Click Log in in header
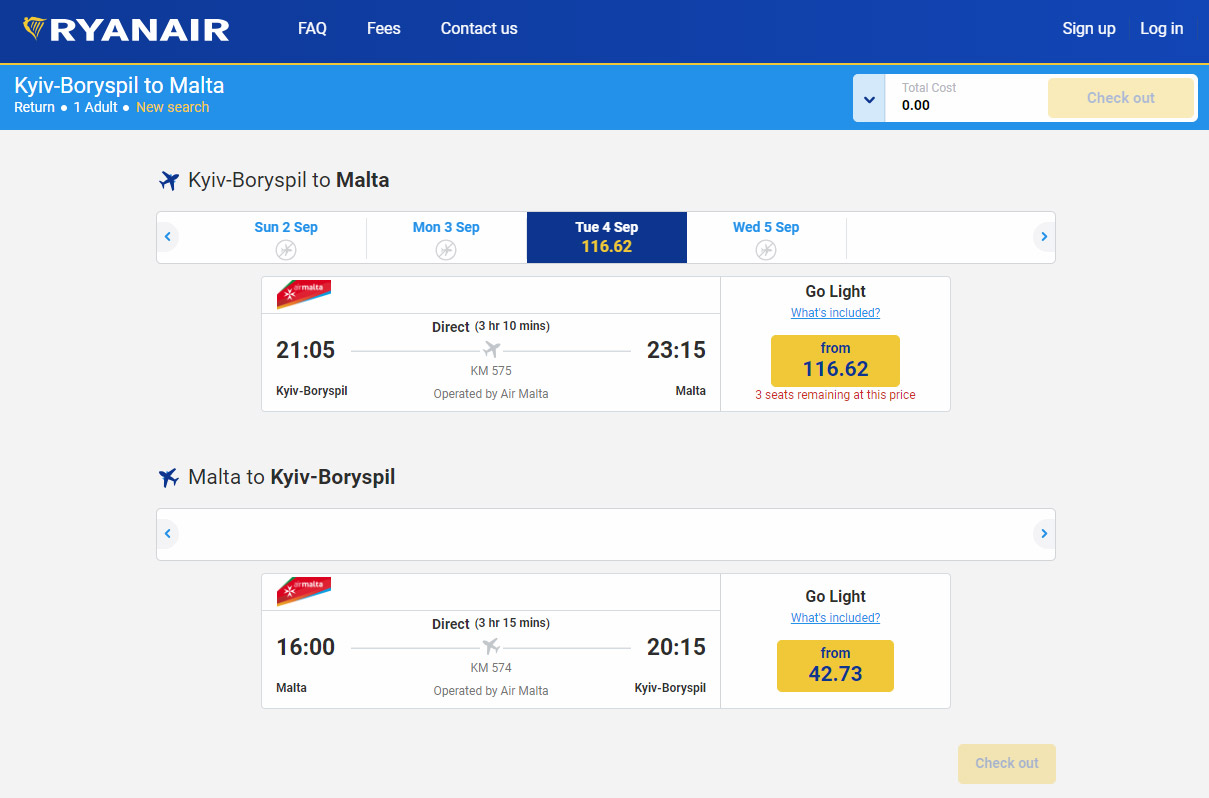The image size is (1209, 798). [1162, 29]
